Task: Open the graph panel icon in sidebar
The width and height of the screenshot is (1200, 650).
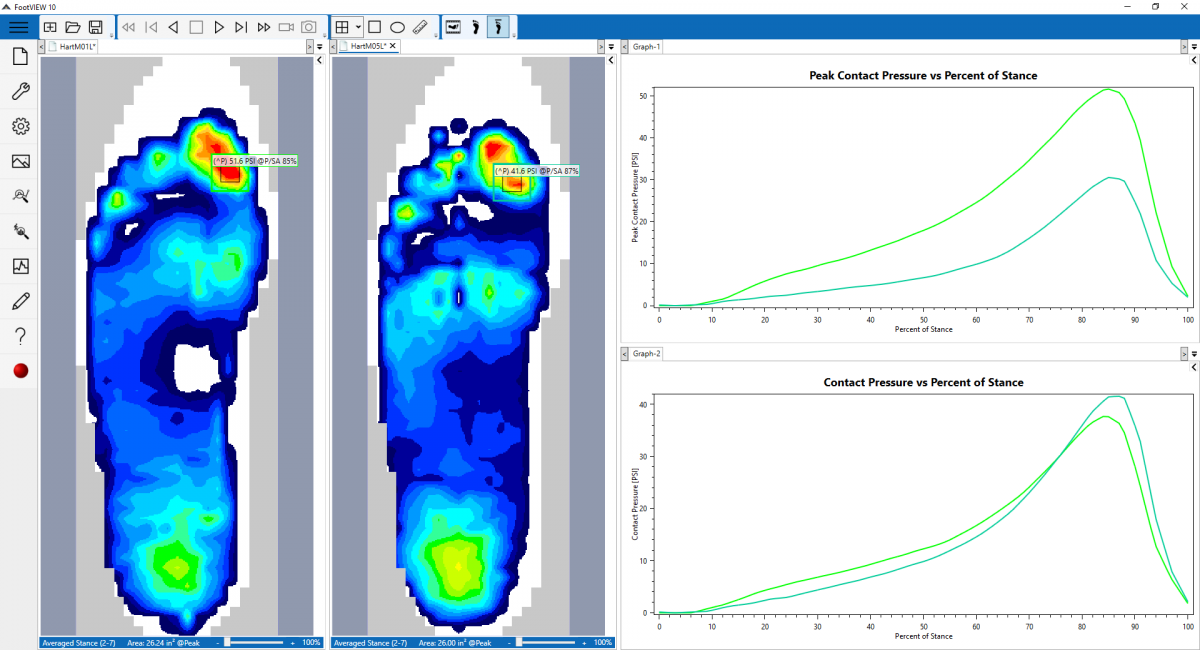Action: pos(20,266)
